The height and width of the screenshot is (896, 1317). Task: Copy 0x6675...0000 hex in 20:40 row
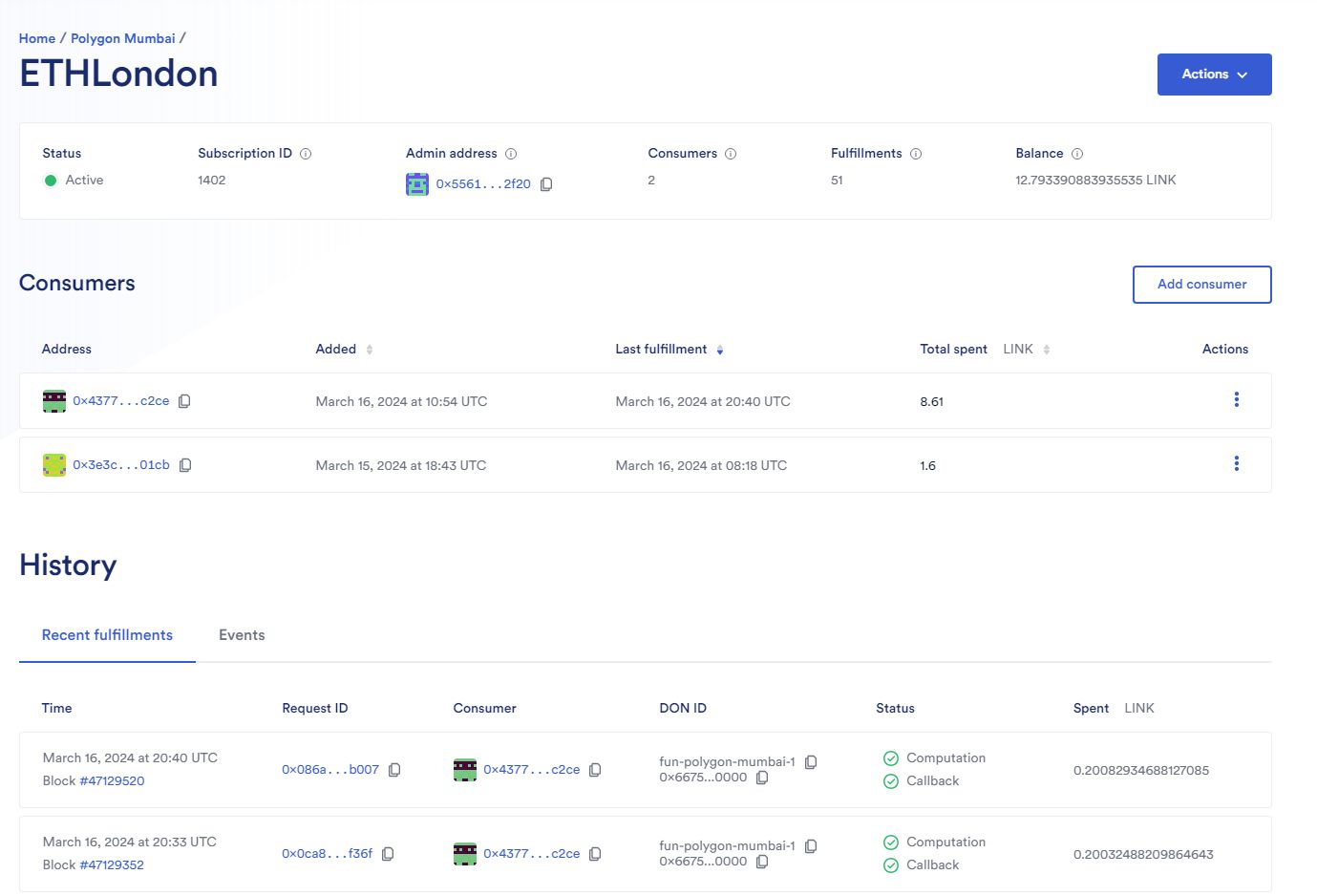[x=762, y=778]
